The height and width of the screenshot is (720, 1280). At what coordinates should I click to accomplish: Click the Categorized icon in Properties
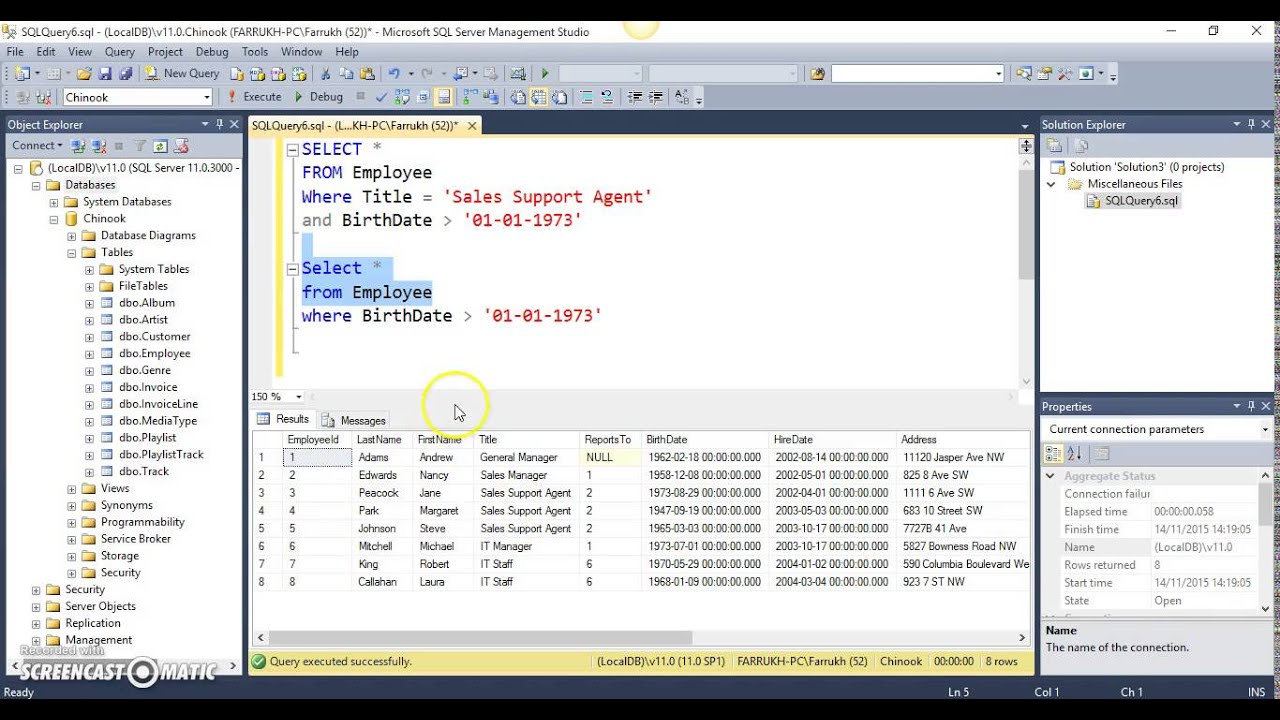(1054, 454)
